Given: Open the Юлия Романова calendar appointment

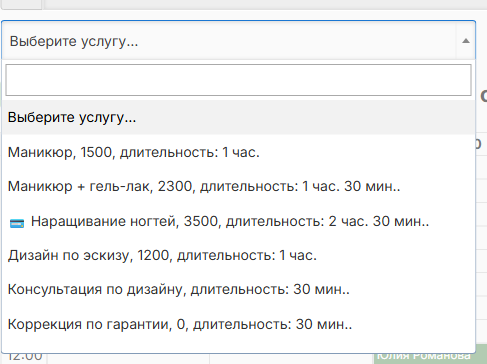Looking at the screenshot, I should (x=429, y=357).
